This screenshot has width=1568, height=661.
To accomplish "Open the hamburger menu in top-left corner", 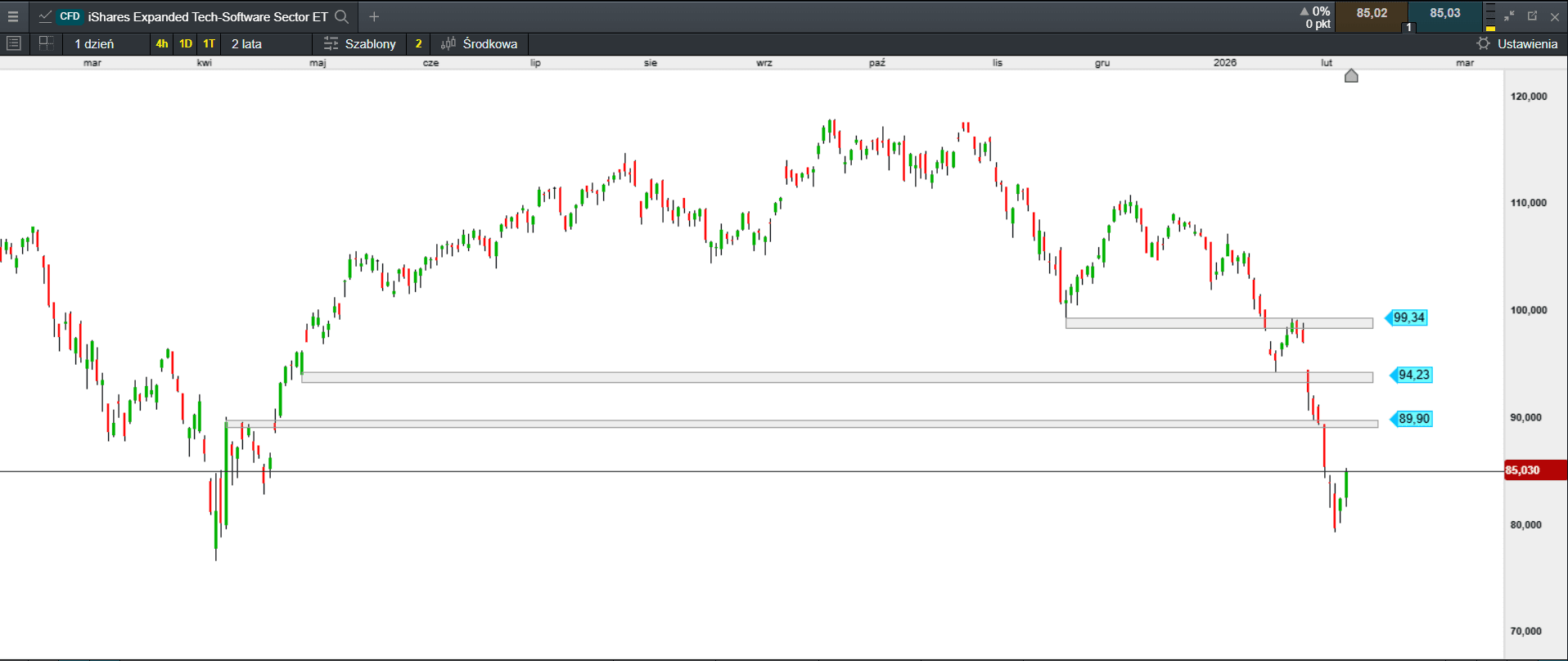I will pos(13,16).
